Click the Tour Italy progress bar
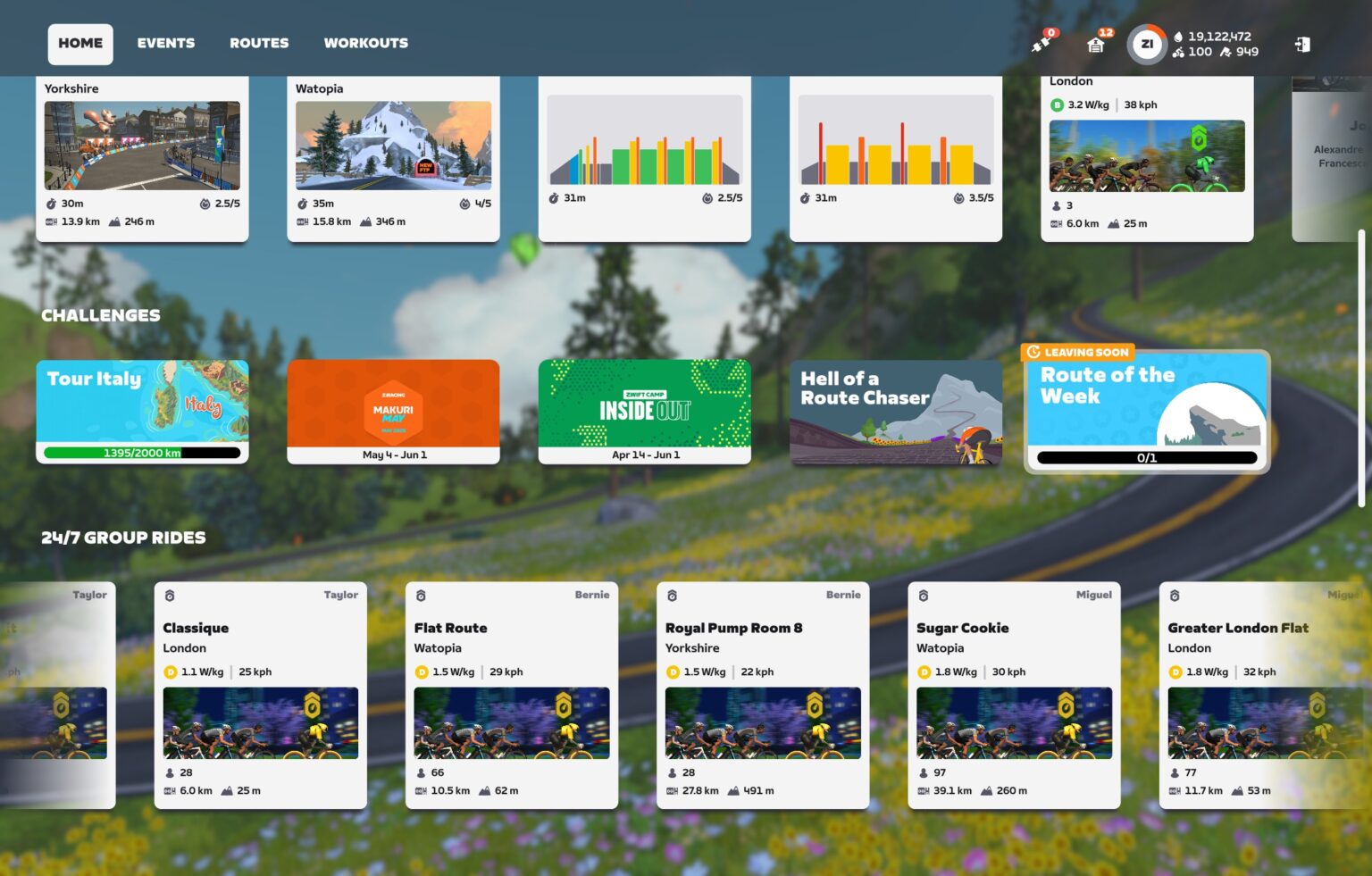Image resolution: width=1372 pixels, height=876 pixels. point(142,453)
